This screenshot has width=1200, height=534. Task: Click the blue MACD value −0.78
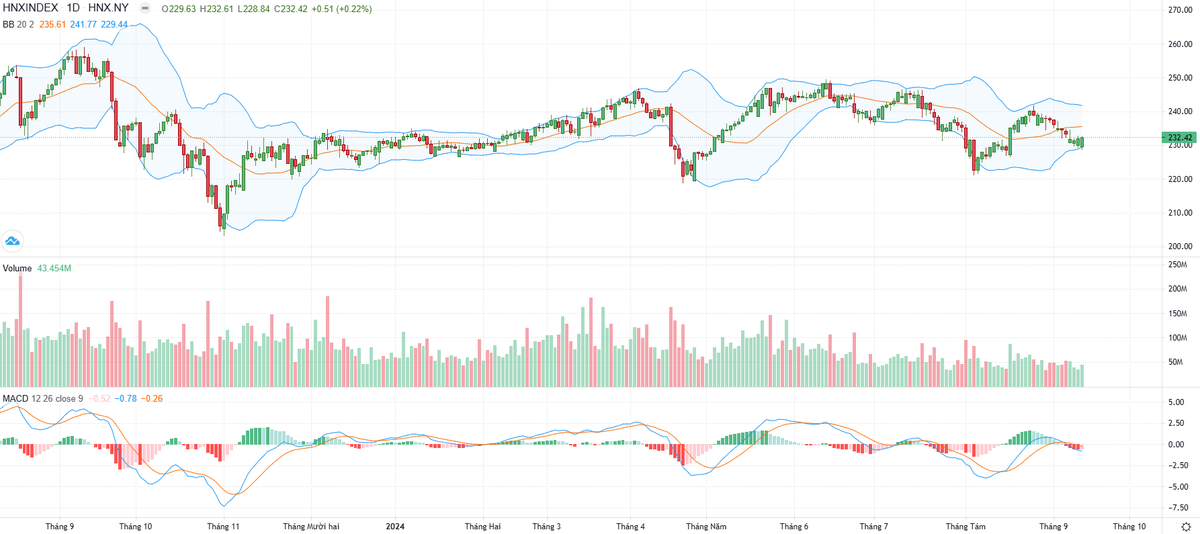pyautogui.click(x=125, y=399)
